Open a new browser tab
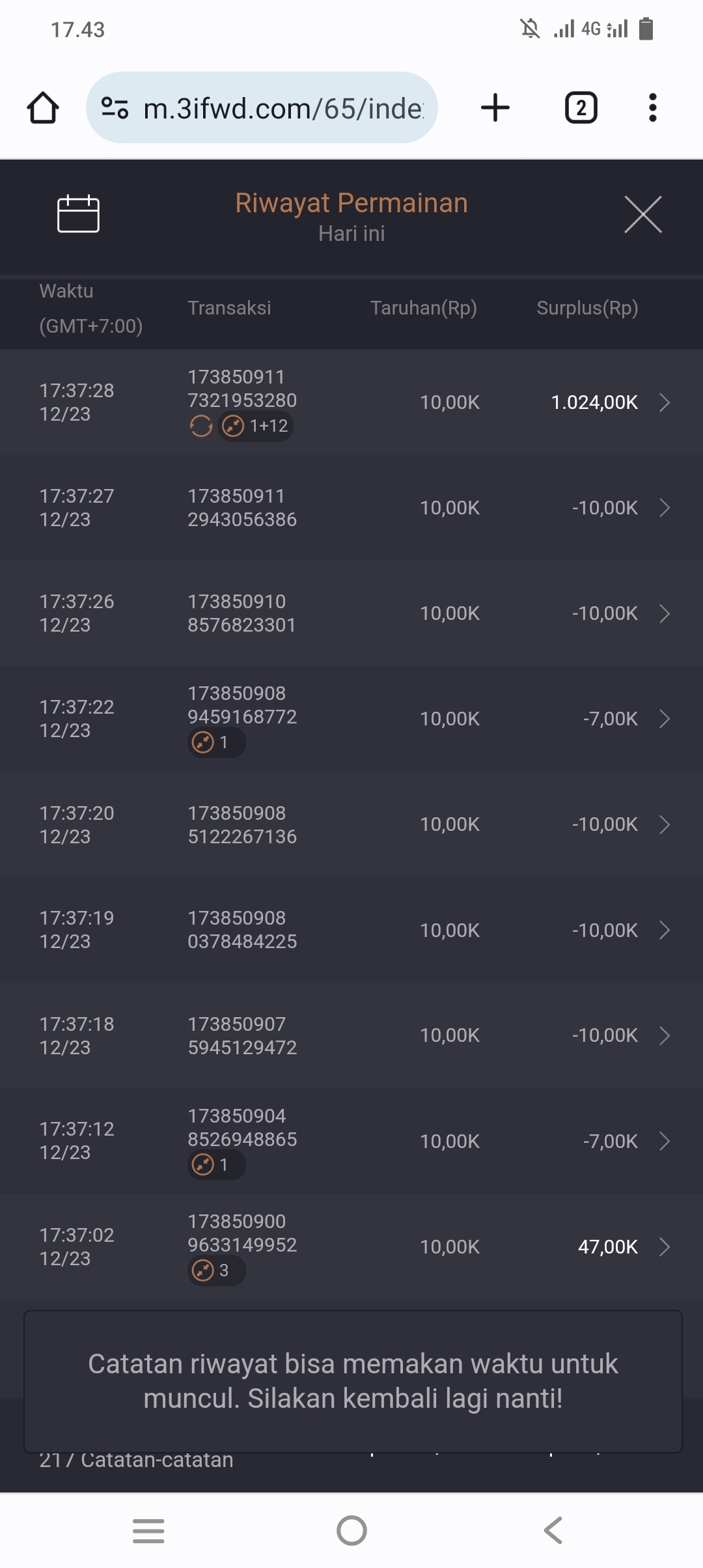 pyautogui.click(x=495, y=107)
